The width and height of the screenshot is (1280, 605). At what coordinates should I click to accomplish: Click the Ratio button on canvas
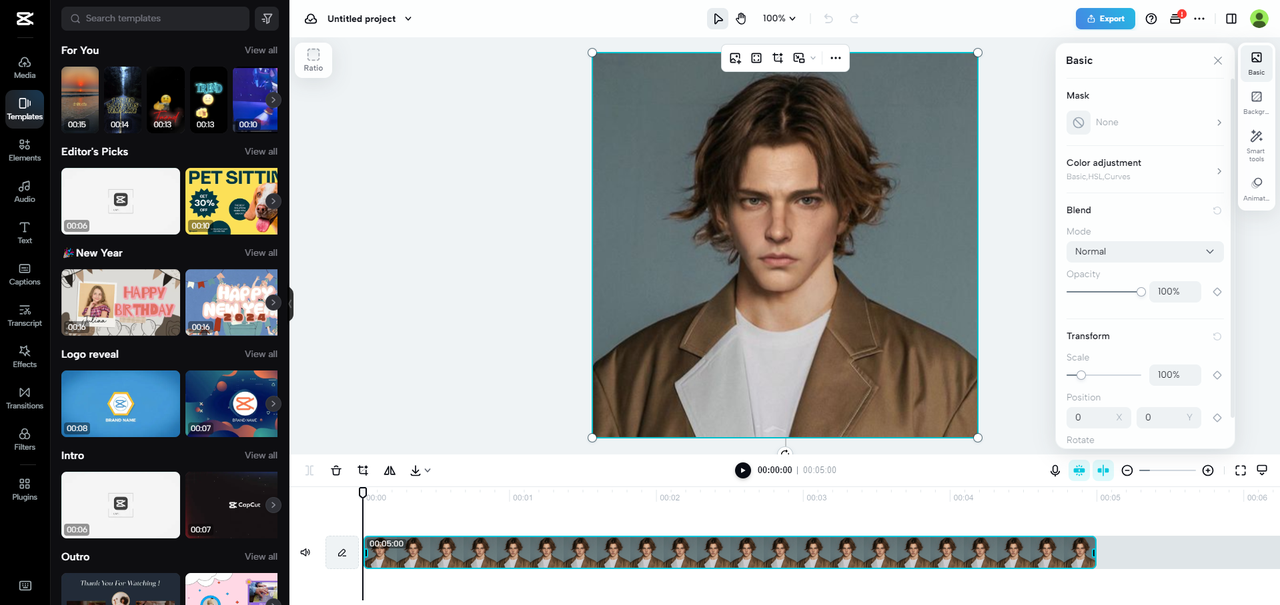click(x=314, y=60)
